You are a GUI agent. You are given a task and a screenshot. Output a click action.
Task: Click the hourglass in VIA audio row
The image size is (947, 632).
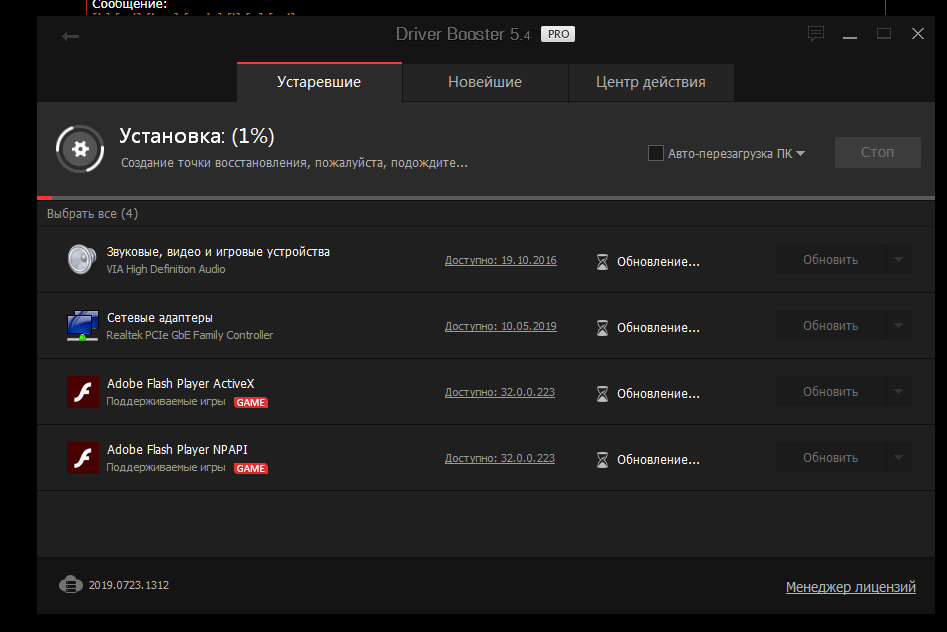tap(602, 262)
